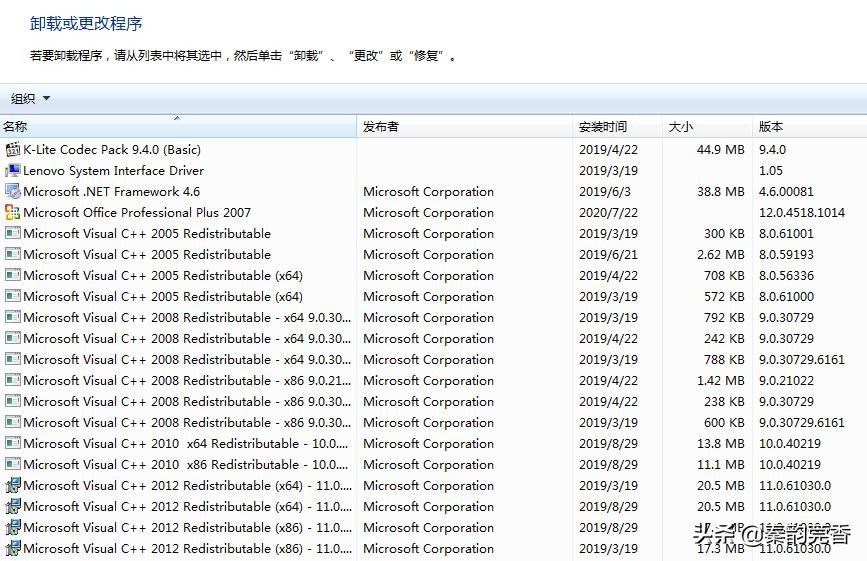
Task: Sort the list by the 安装时间 column header
Action: [617, 127]
